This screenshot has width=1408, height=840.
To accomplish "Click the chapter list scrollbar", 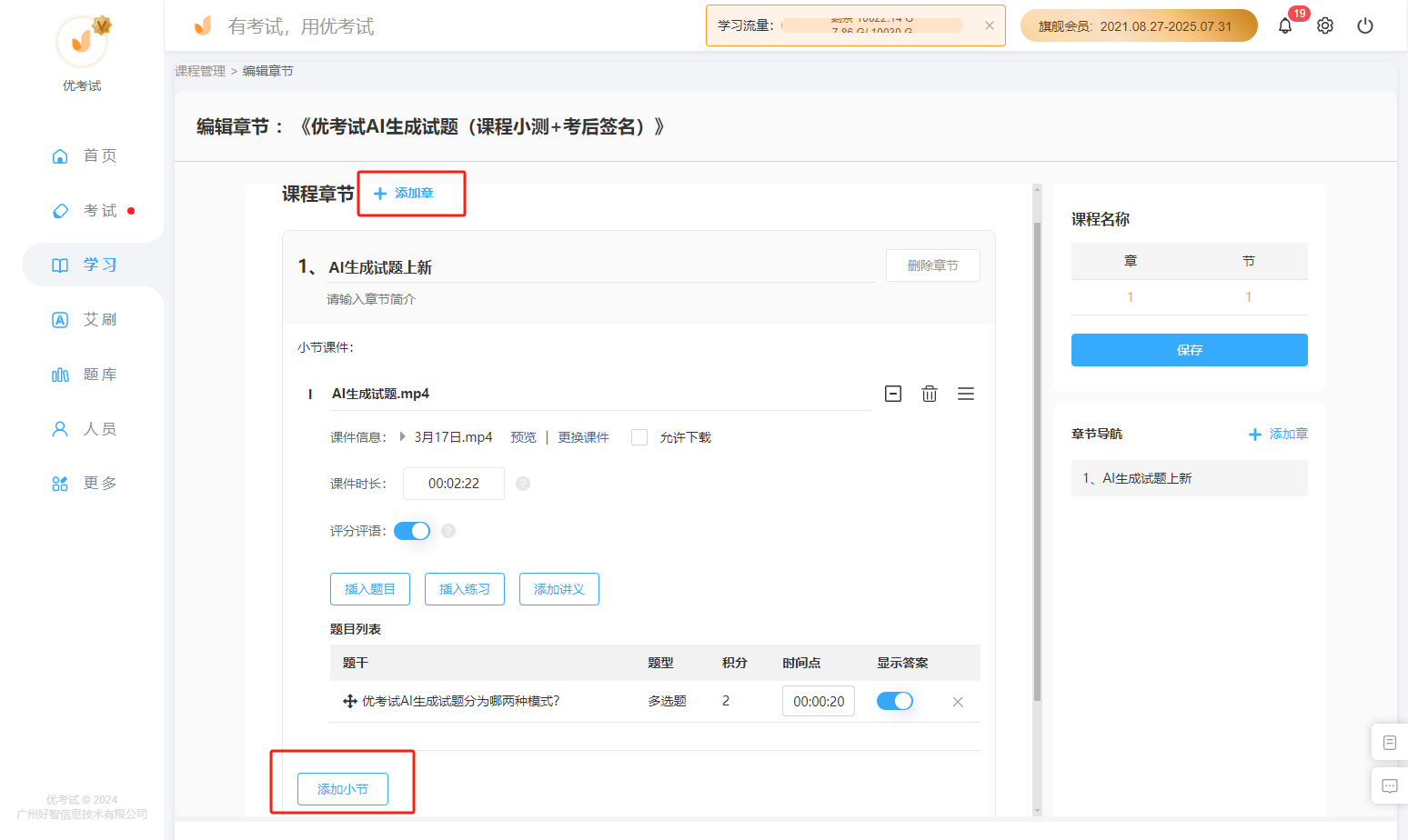I will pyautogui.click(x=1037, y=461).
